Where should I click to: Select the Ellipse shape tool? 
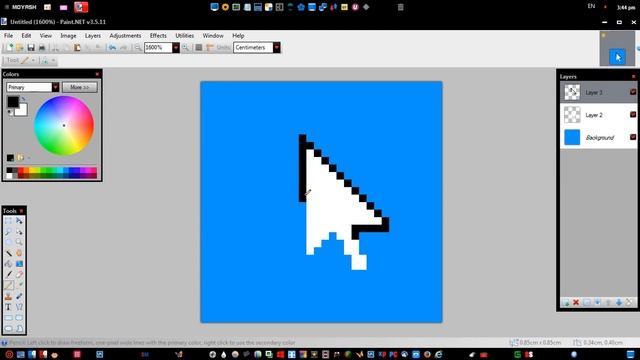coord(8,328)
